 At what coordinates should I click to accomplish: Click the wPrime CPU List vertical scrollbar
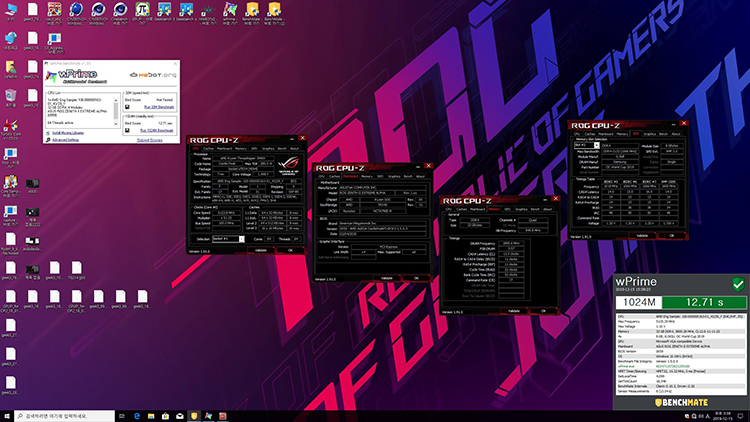coord(116,112)
